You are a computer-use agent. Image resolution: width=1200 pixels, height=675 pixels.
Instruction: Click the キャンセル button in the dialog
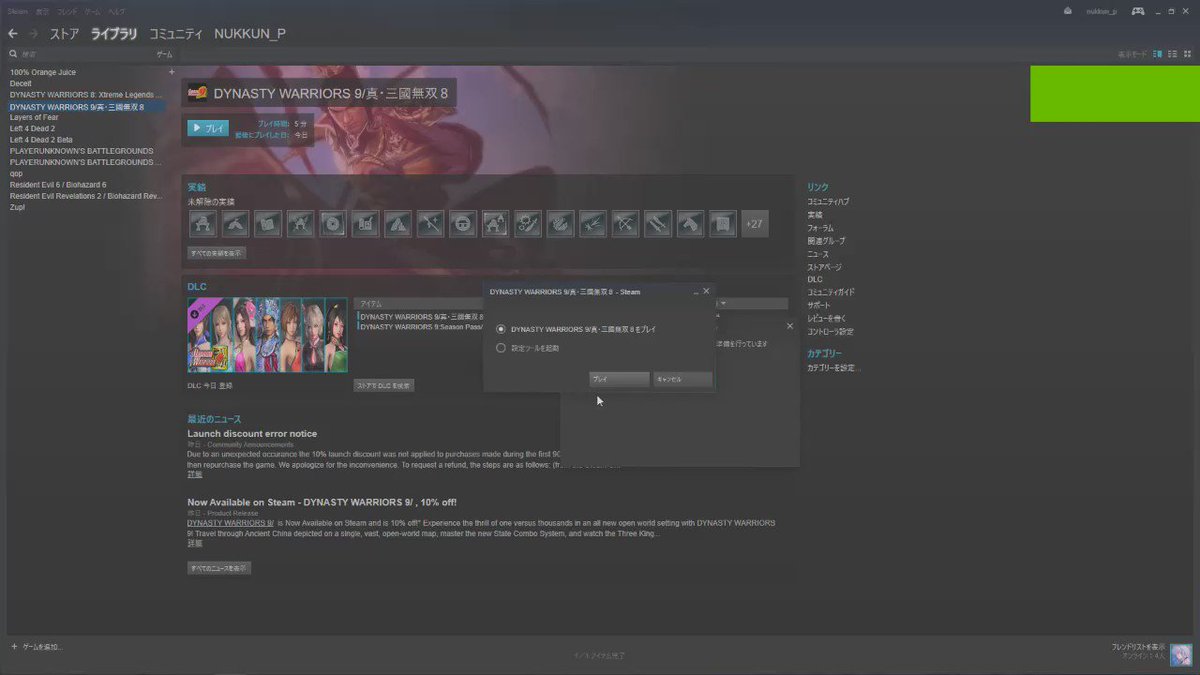683,380
